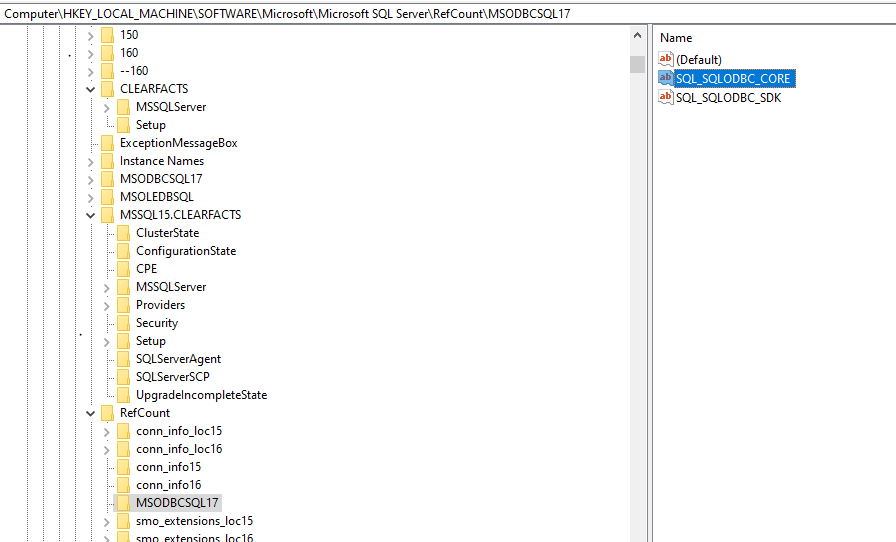The width and height of the screenshot is (896, 542).
Task: Expand the Providers key
Action: tap(106, 306)
